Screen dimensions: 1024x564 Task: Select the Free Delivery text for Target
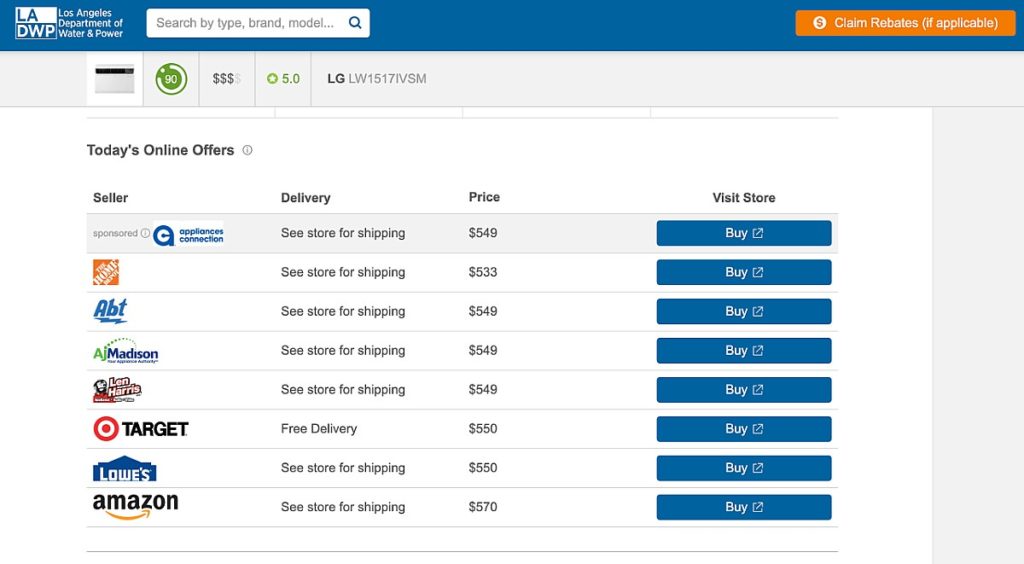[319, 429]
